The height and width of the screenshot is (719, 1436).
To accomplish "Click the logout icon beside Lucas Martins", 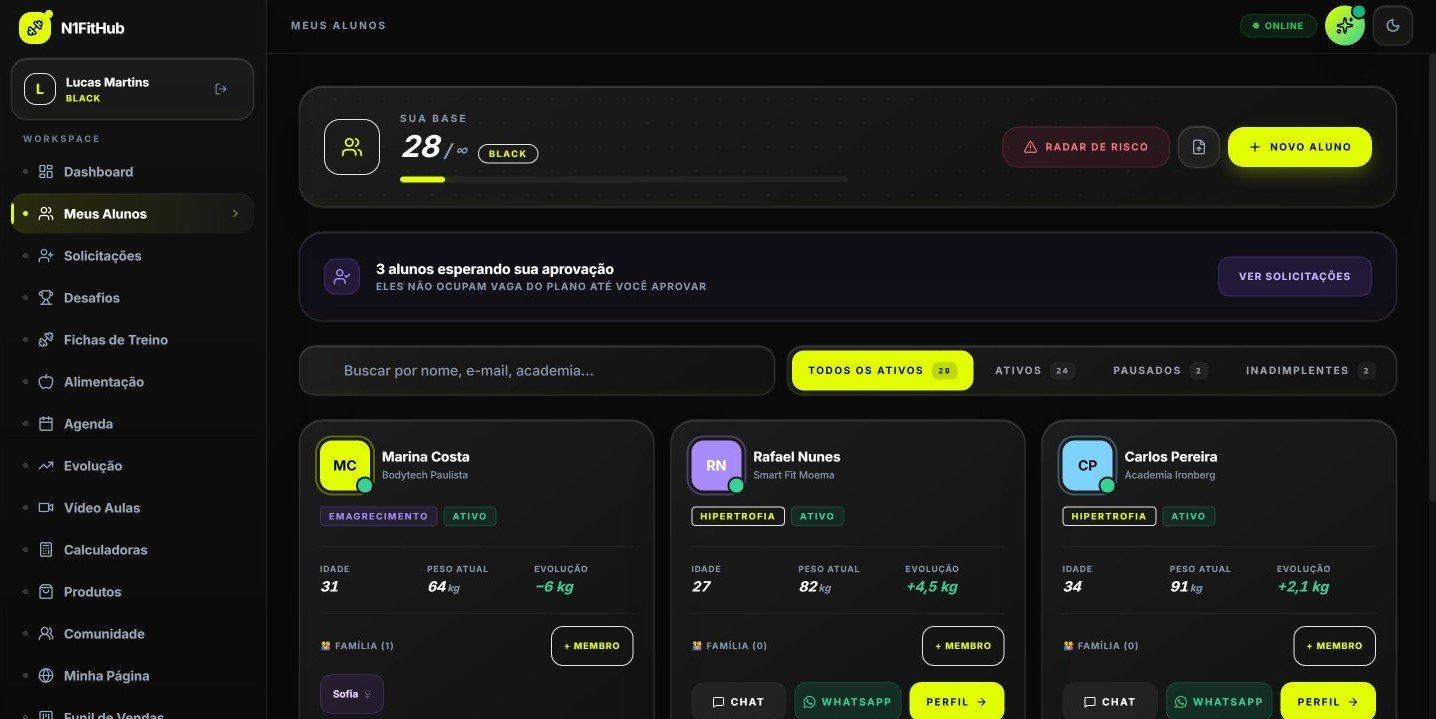I will click(221, 89).
